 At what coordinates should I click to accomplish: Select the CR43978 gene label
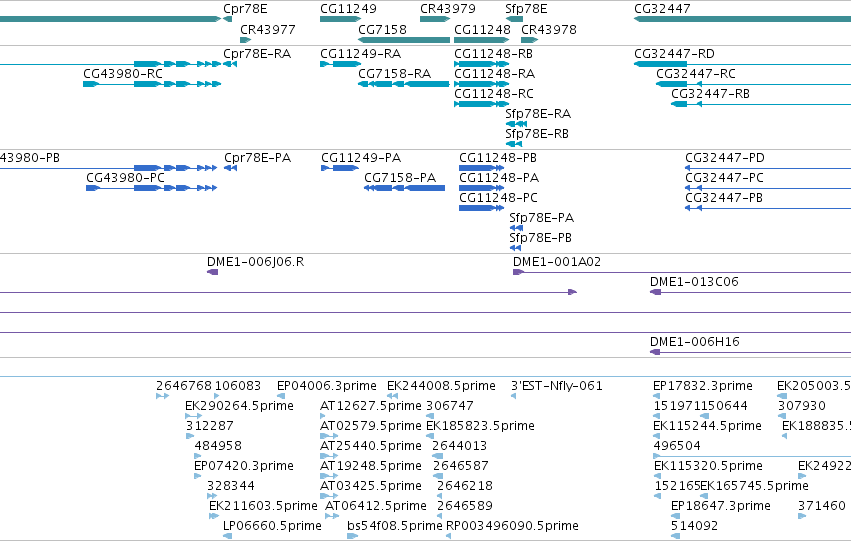[549, 29]
